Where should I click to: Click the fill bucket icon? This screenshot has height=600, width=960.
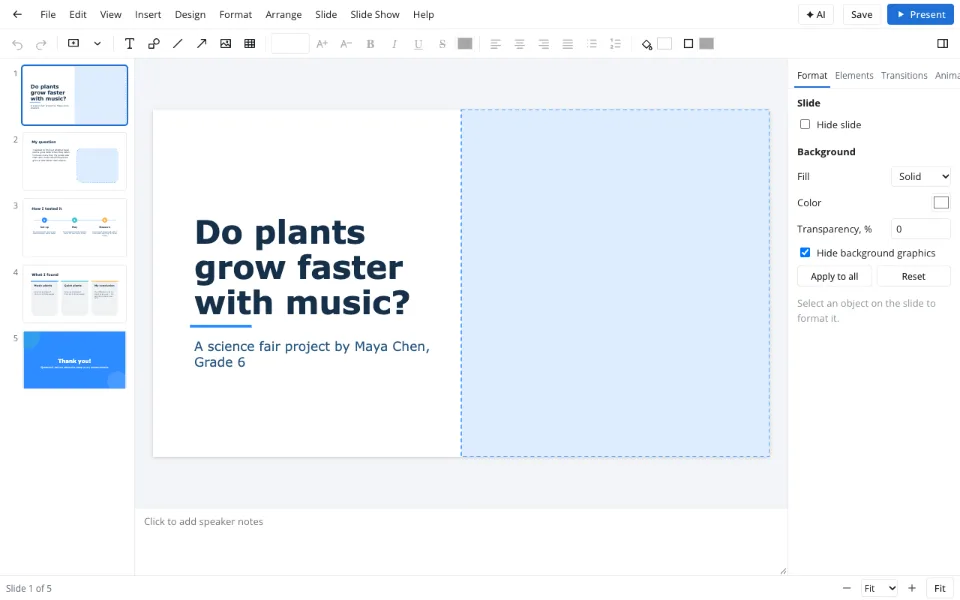tap(647, 44)
